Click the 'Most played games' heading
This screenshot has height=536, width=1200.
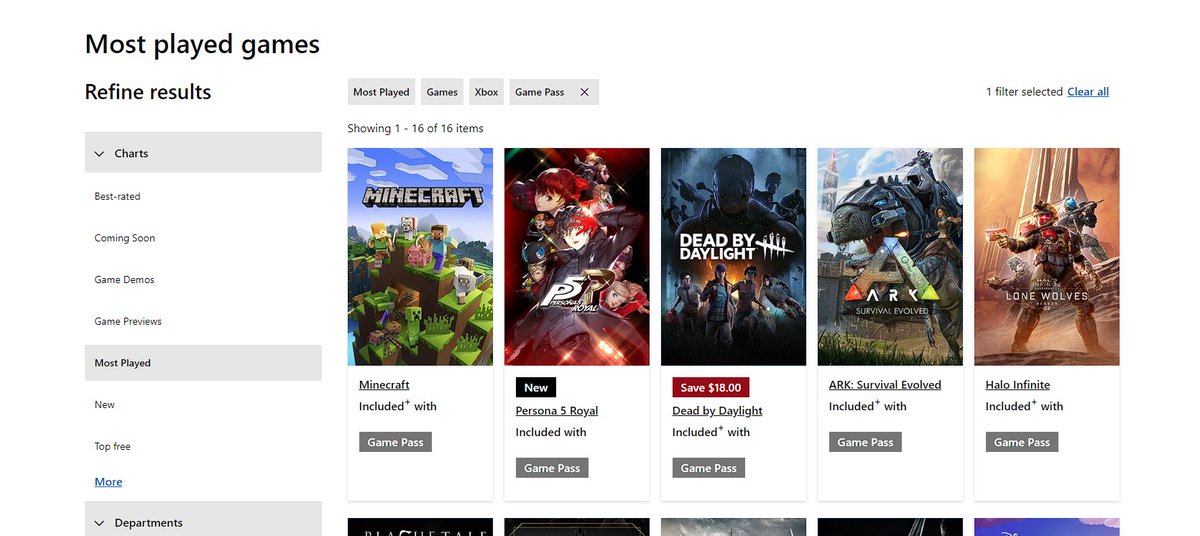pos(202,45)
